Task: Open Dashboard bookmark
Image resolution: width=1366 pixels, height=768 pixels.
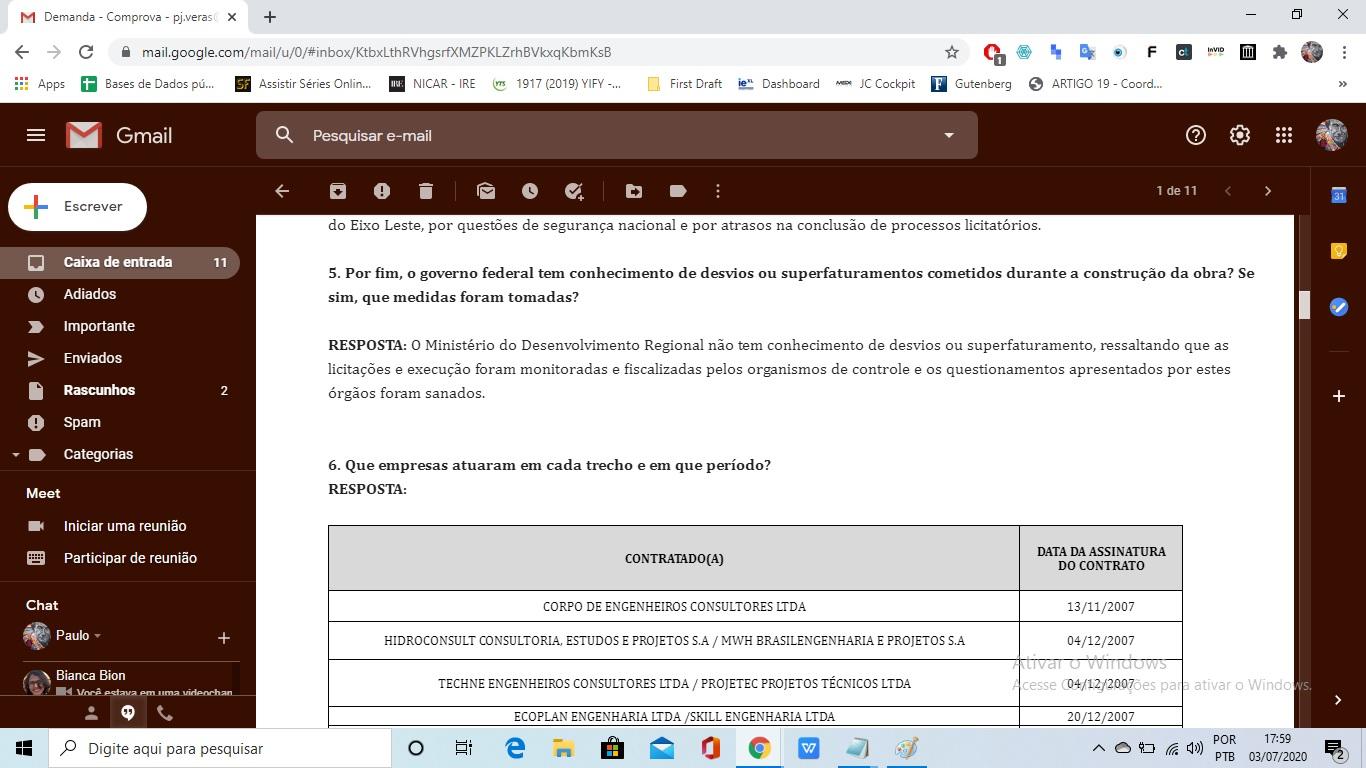Action: (x=779, y=84)
